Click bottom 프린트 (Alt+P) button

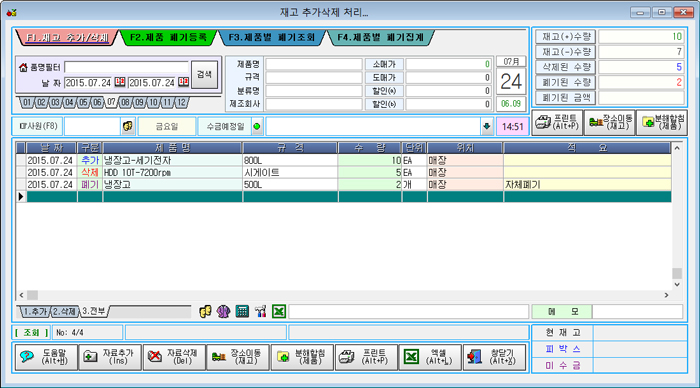366,357
